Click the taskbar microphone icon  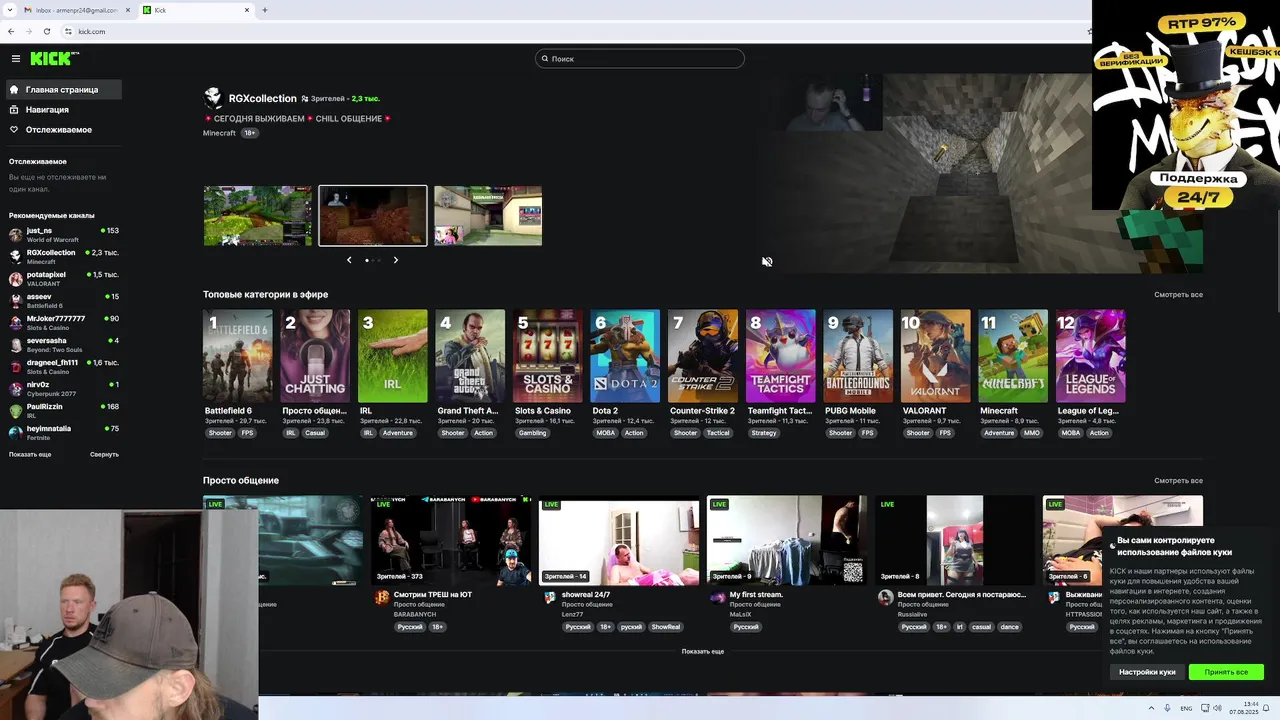[x=1167, y=708]
